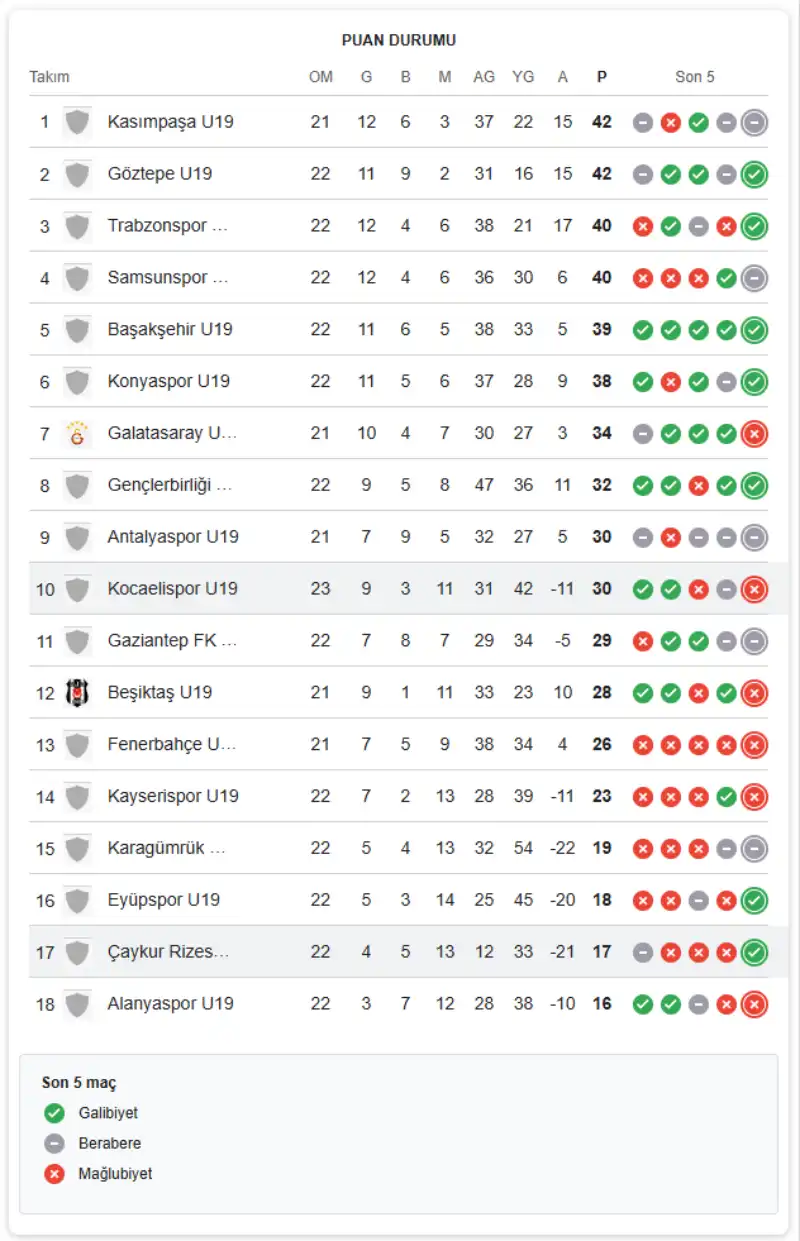The image size is (800, 1241).
Task: Open Konyaspor U19 team page
Action: [x=169, y=381]
